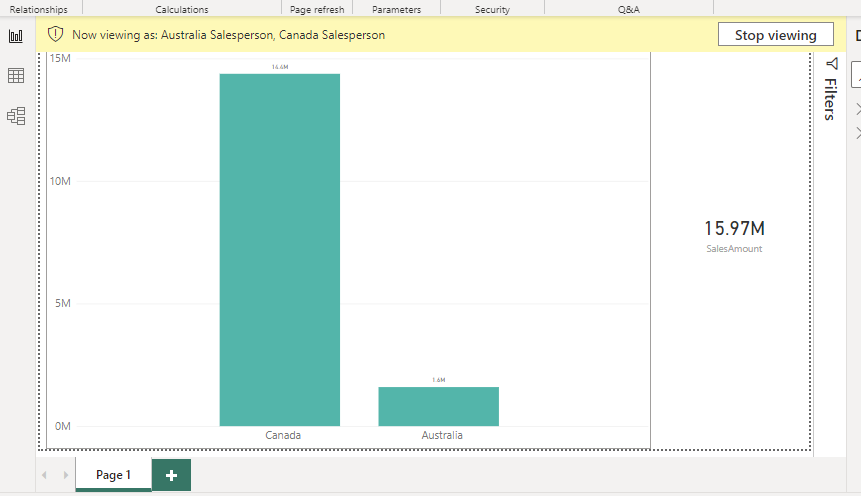The width and height of the screenshot is (861, 496).
Task: Click the shield icon in yellow banner
Action: pos(56,34)
